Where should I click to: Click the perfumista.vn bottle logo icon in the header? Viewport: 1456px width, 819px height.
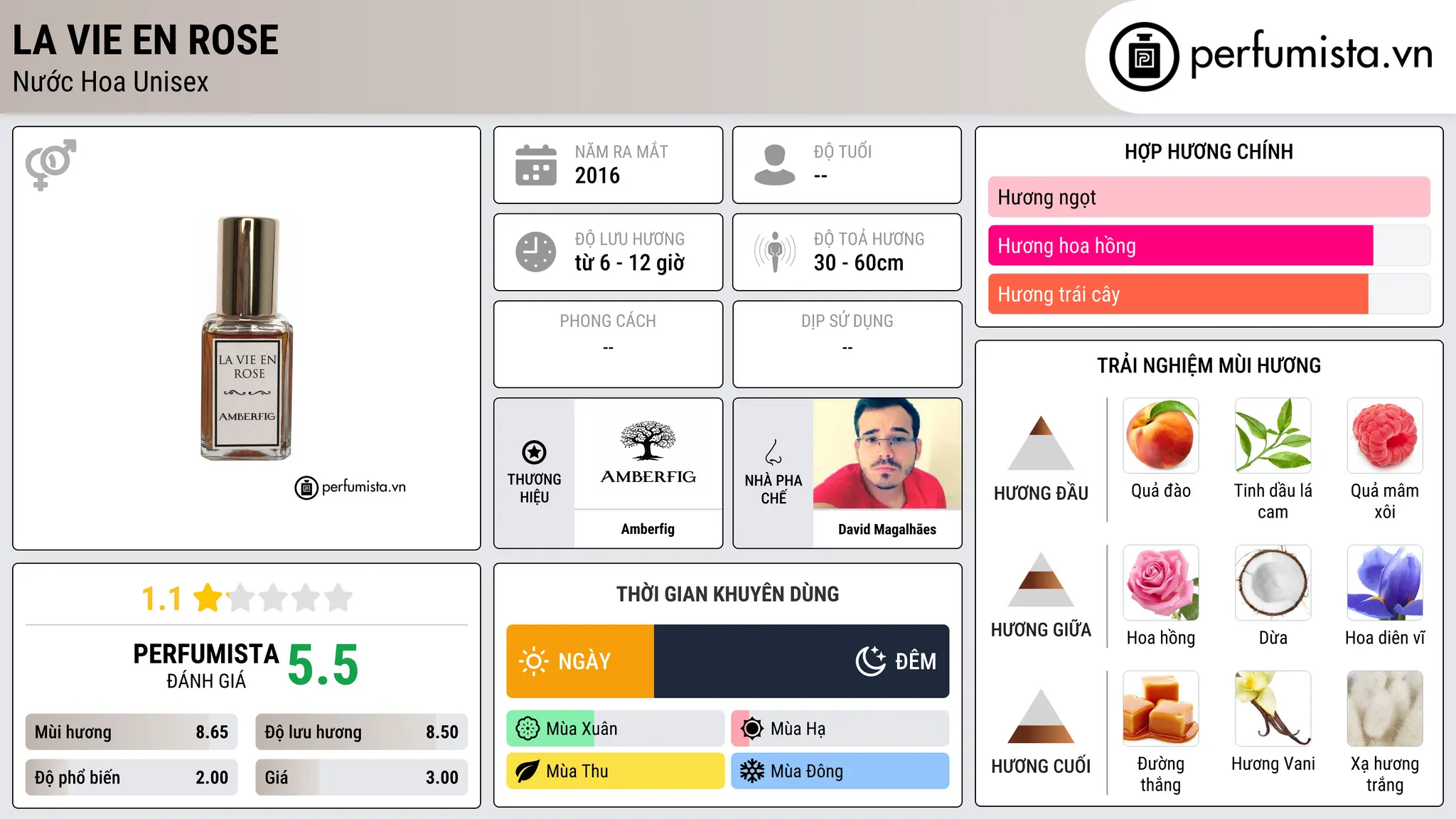click(1144, 56)
